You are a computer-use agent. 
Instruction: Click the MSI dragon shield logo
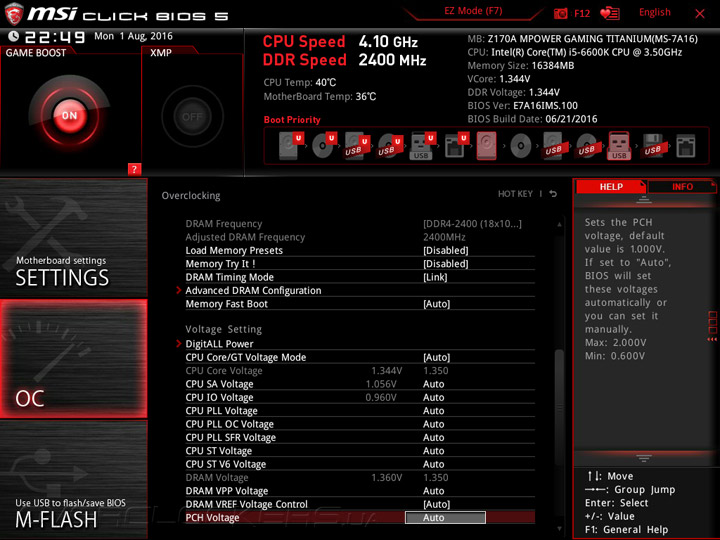point(14,14)
